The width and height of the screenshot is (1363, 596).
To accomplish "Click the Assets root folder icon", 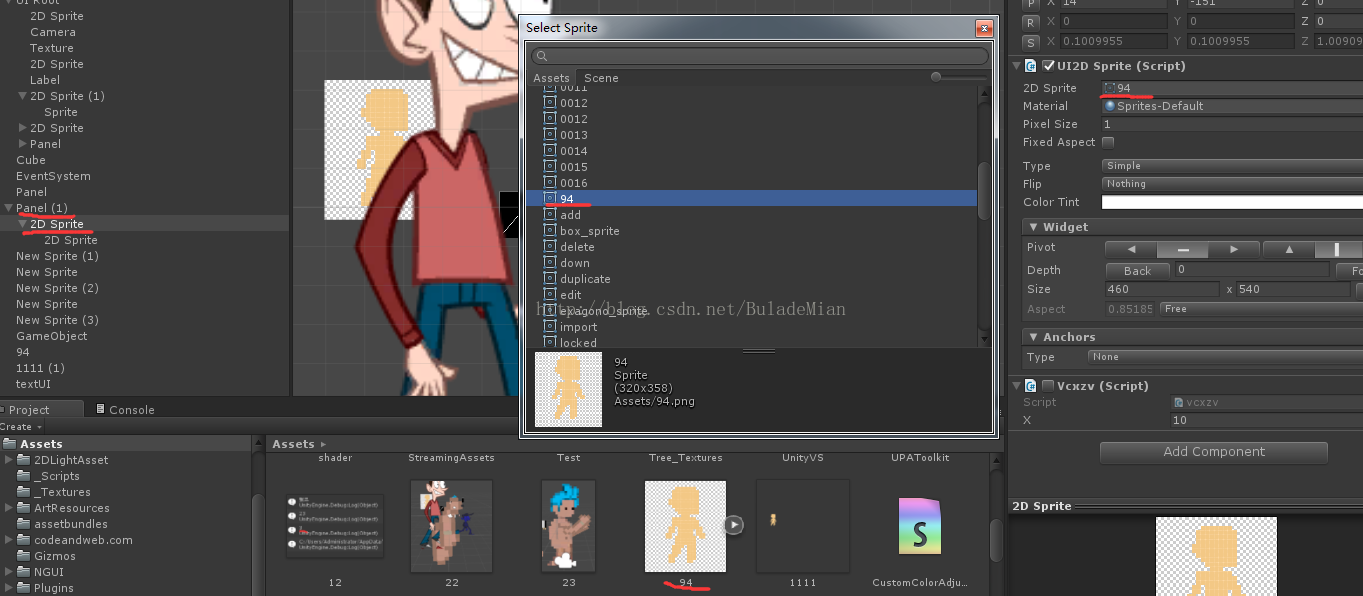I will (x=9, y=444).
